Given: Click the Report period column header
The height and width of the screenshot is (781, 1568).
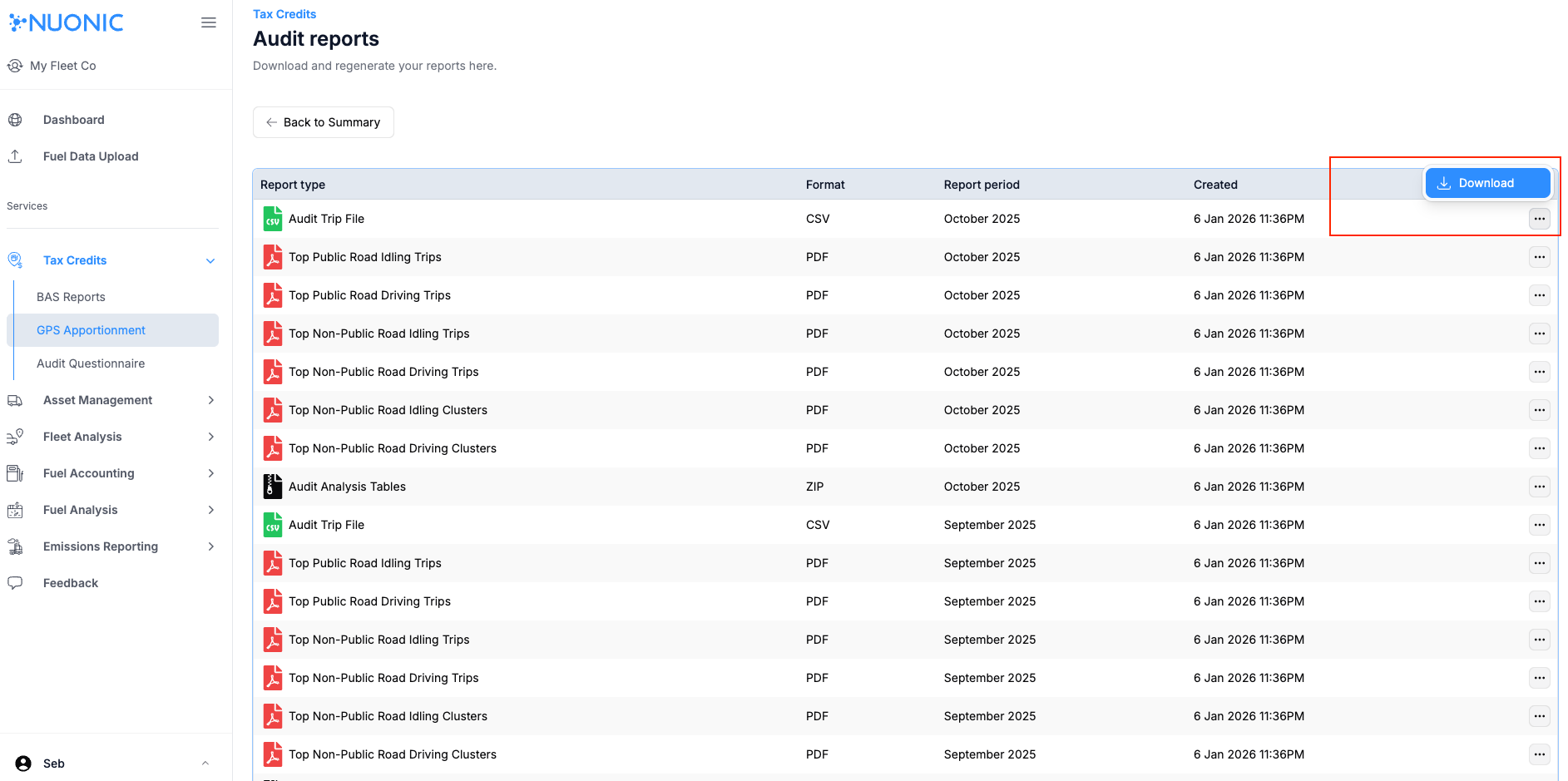Looking at the screenshot, I should tap(982, 185).
